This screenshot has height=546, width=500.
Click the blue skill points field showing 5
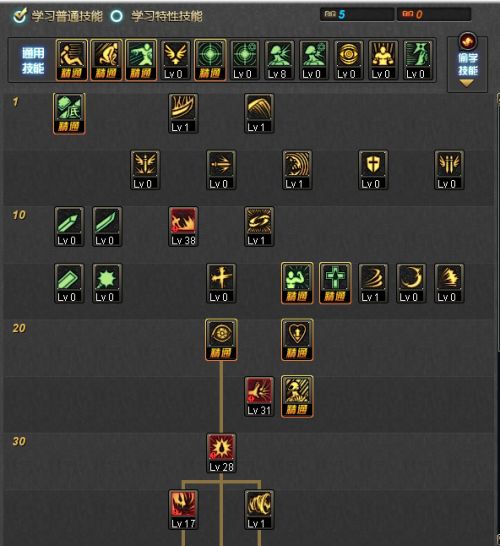pos(357,14)
